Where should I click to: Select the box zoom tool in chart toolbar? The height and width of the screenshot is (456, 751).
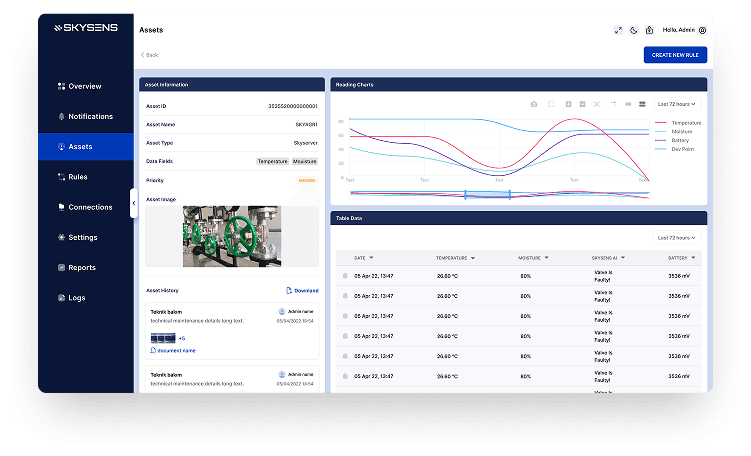pos(551,104)
